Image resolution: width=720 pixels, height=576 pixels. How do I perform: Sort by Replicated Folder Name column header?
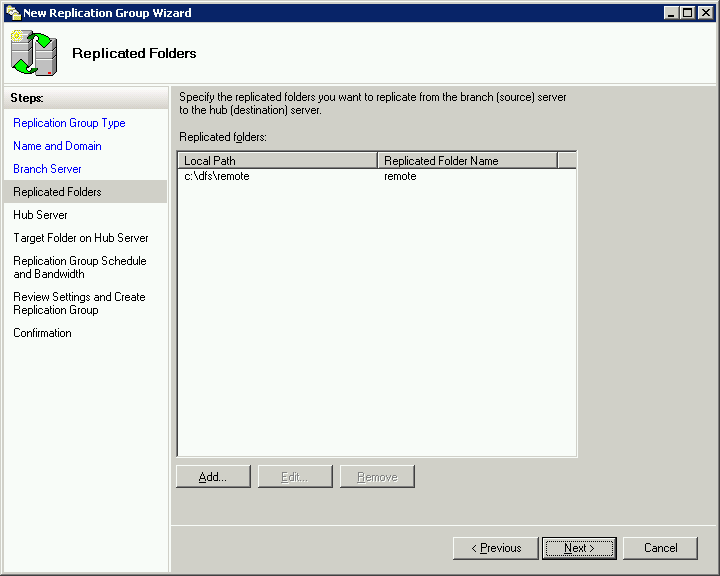click(x=466, y=160)
